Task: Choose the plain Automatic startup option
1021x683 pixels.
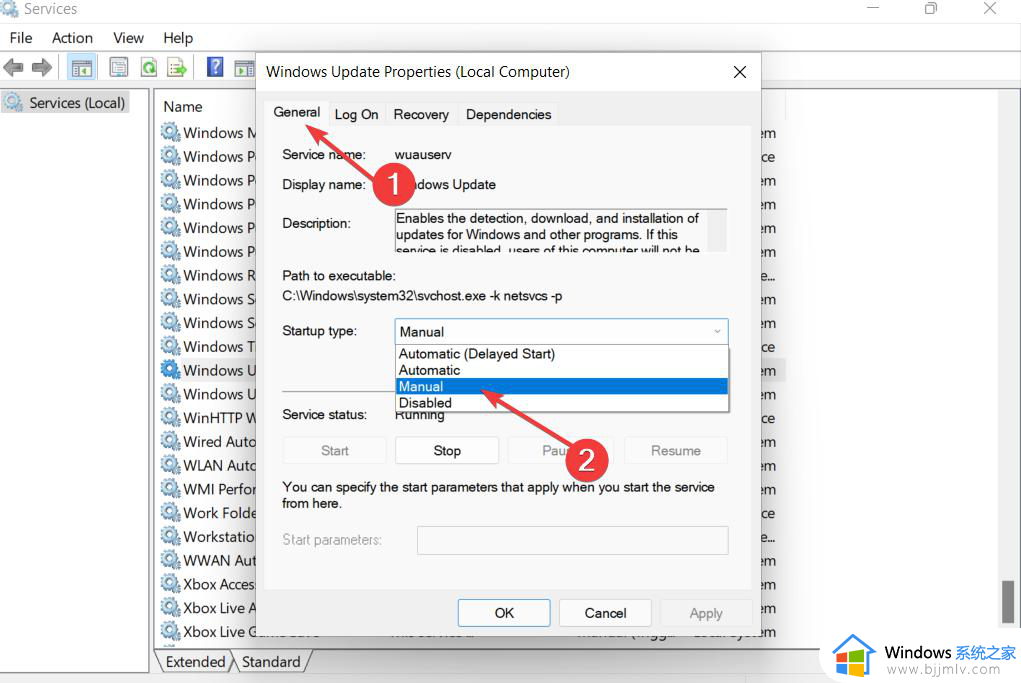Action: pyautogui.click(x=561, y=370)
